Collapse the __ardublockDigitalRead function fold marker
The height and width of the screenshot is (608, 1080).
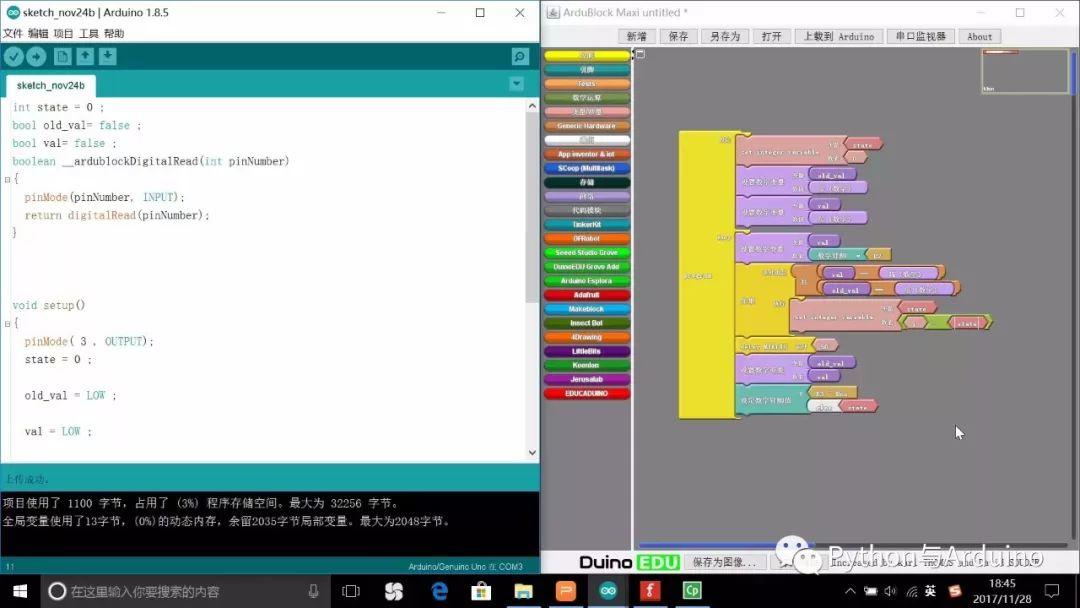(8, 180)
